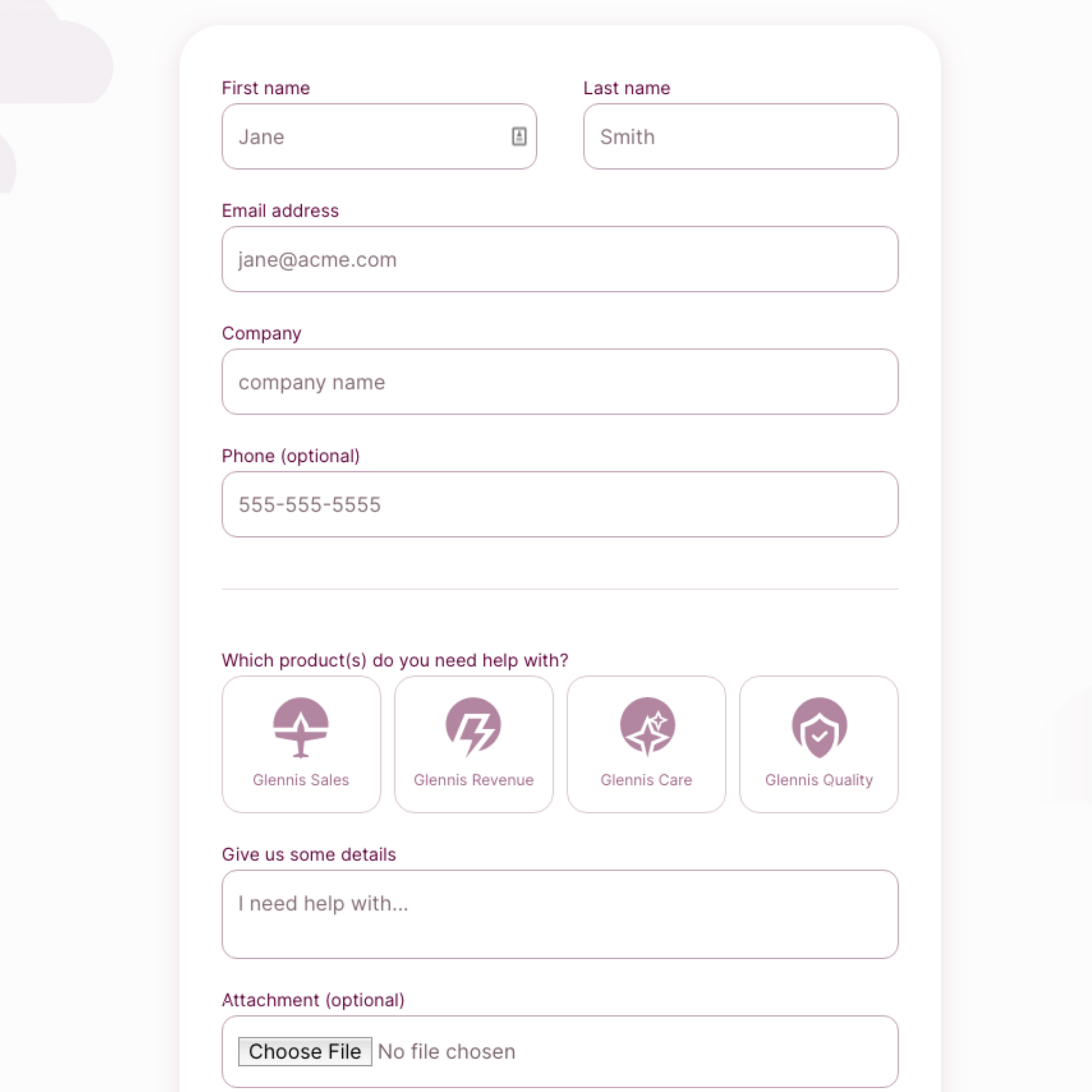This screenshot has height=1092, width=1092.
Task: Select the Glennis Sales label
Action: click(x=301, y=780)
